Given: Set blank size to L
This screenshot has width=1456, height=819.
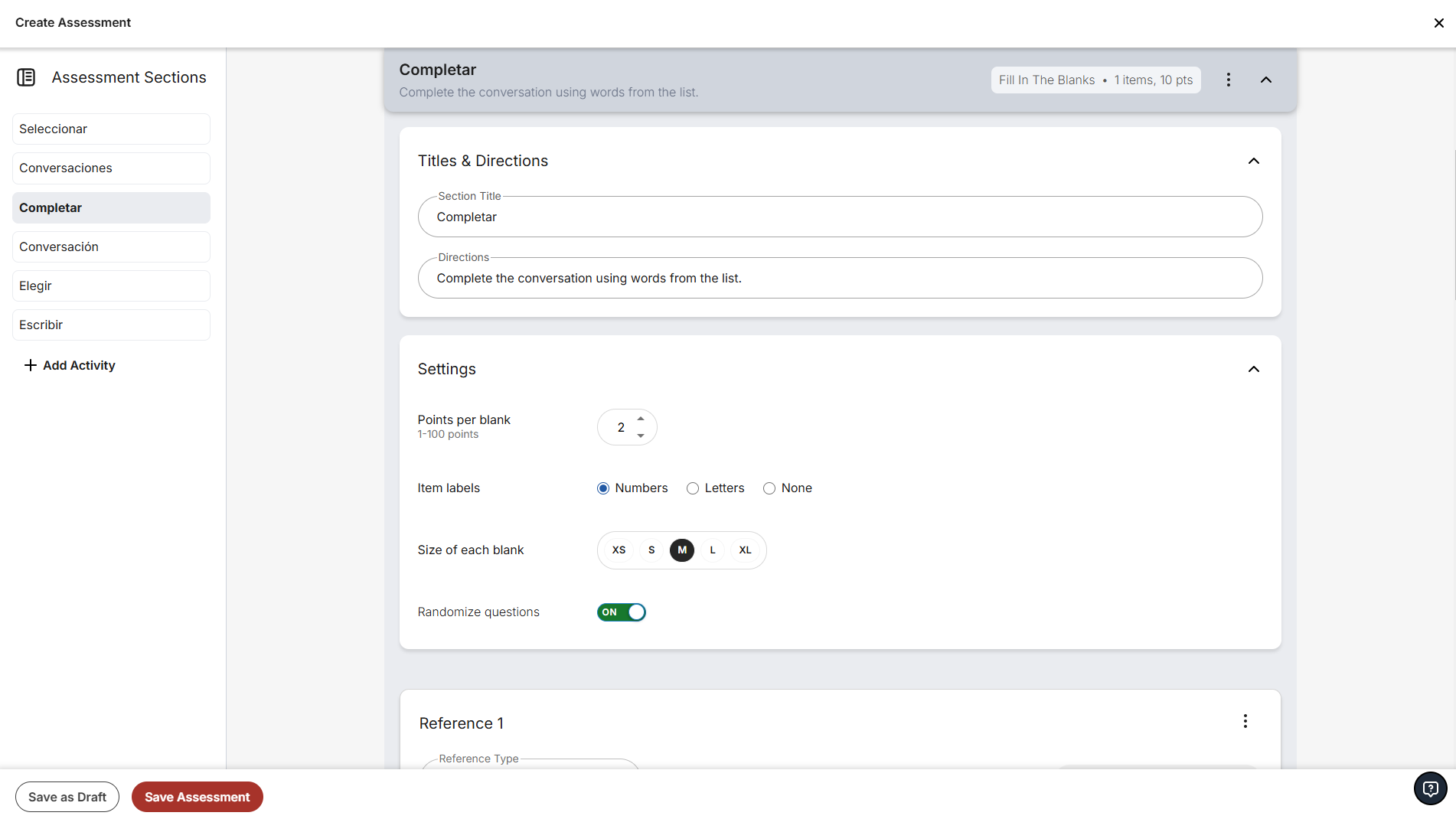Looking at the screenshot, I should (x=713, y=550).
